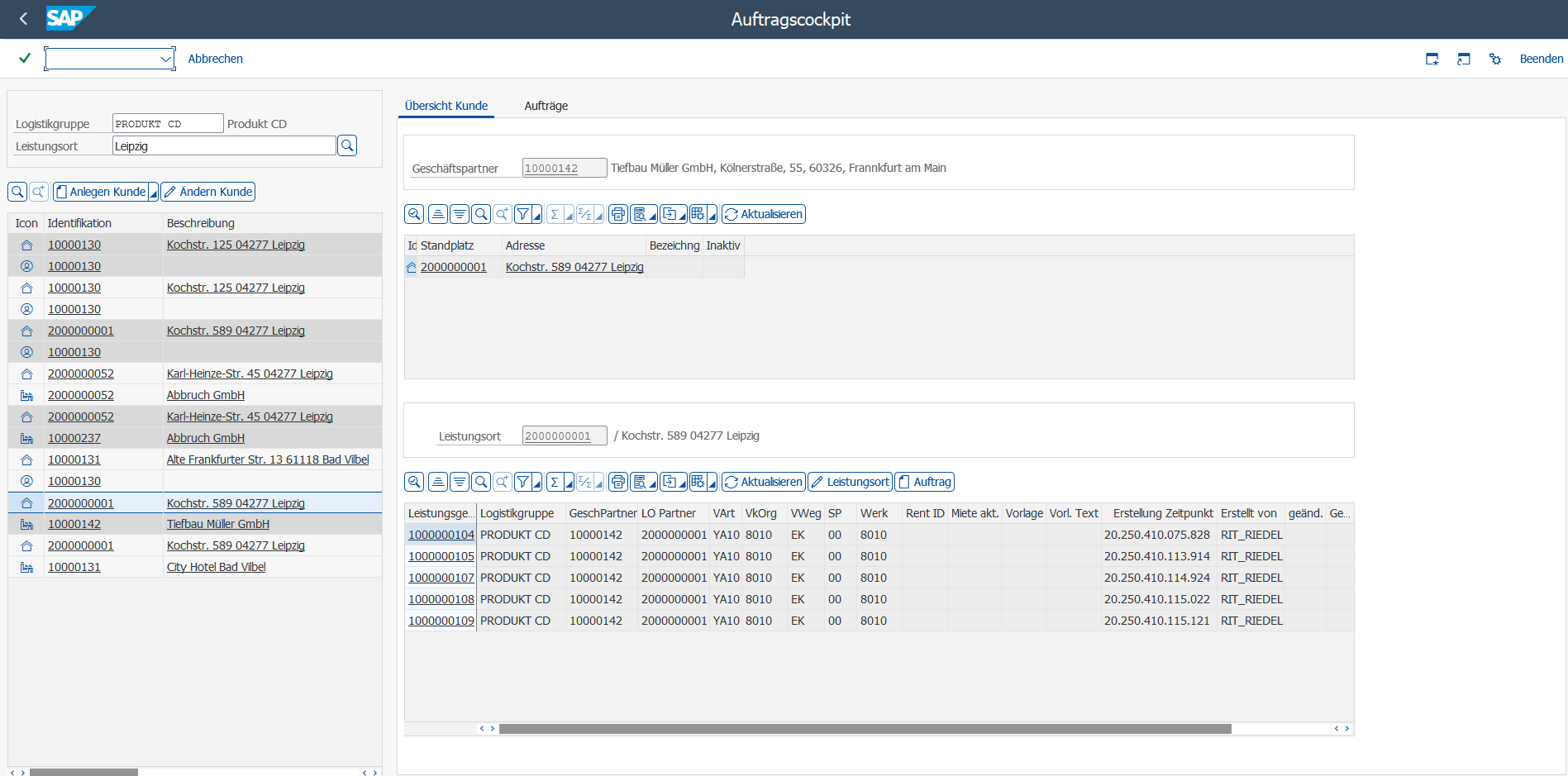The width and height of the screenshot is (1568, 776).
Task: Open the command field dropdown
Action: point(165,59)
